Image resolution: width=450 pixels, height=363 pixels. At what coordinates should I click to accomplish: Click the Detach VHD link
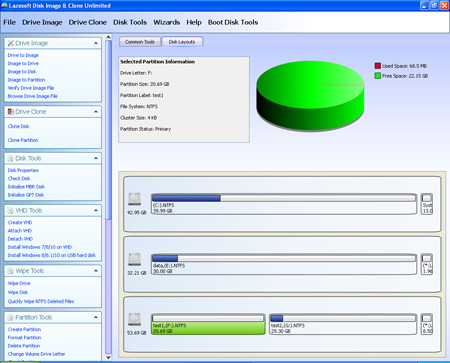pos(20,239)
